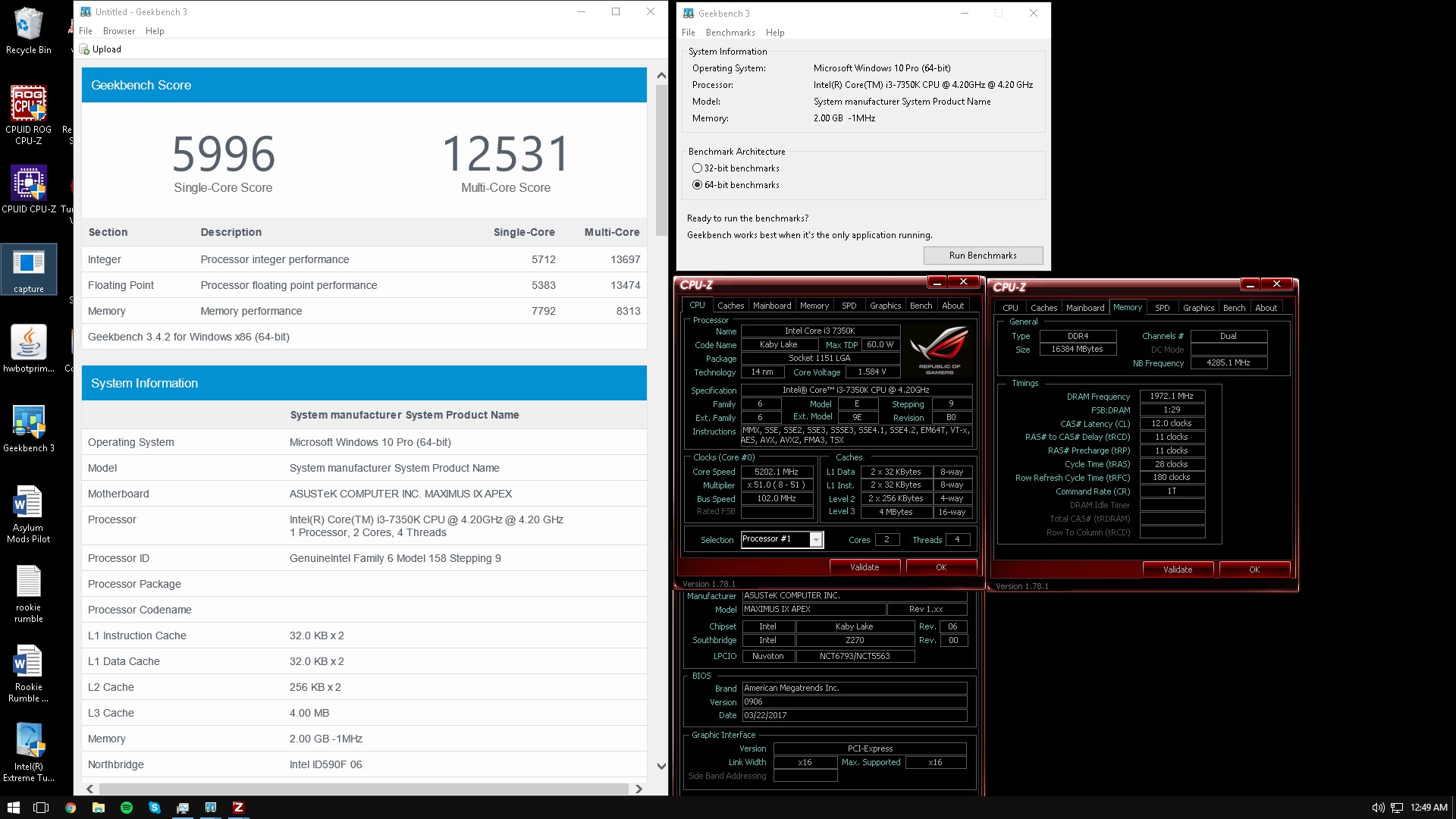Open Browser menu in Geekbench results window
Viewport: 1456px width, 819px height.
[119, 31]
